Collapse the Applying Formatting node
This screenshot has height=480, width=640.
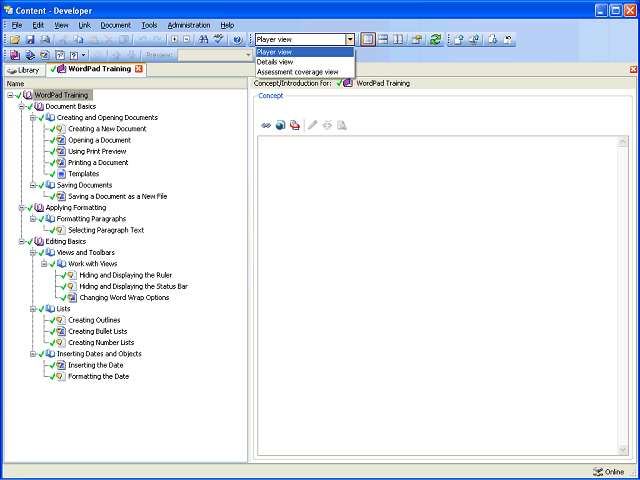tap(22, 208)
